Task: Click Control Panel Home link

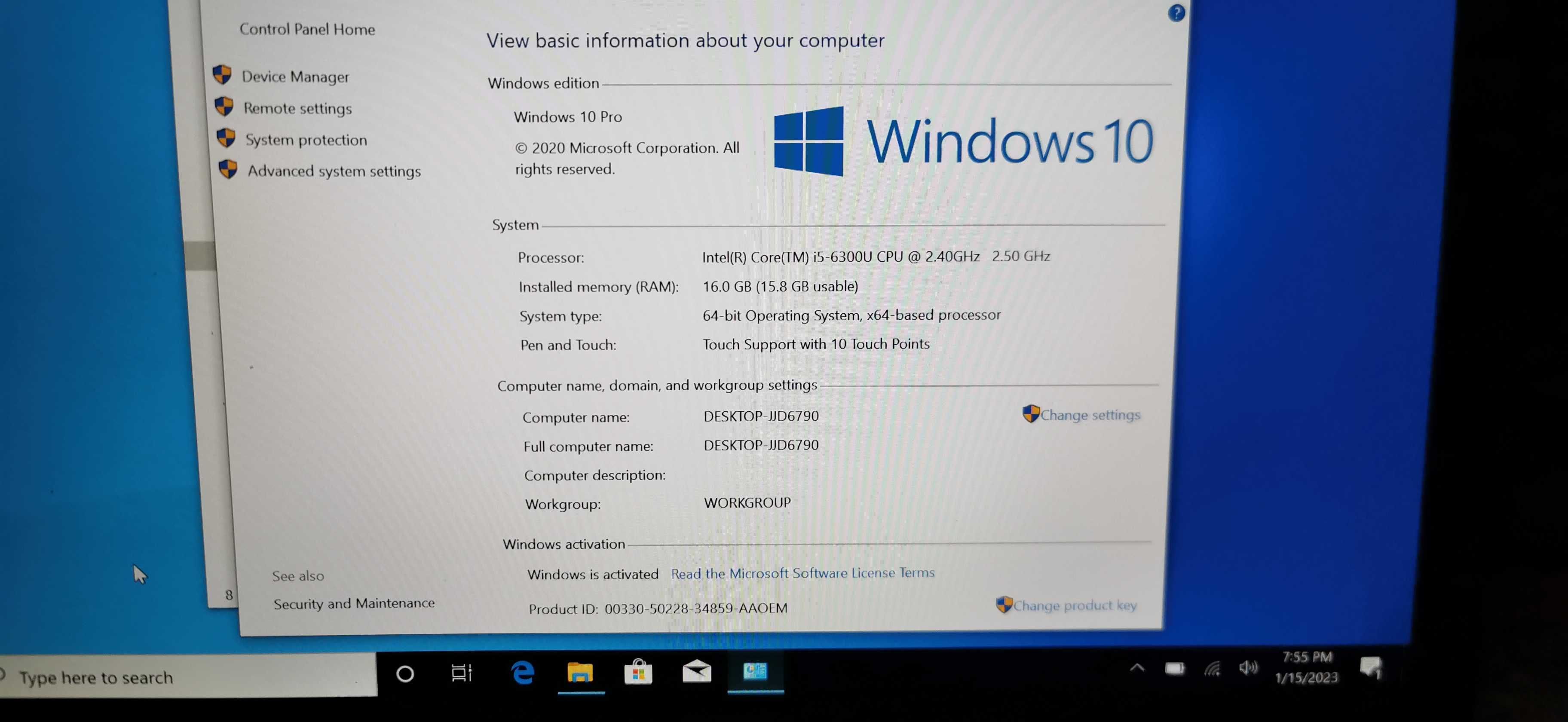Action: [307, 29]
